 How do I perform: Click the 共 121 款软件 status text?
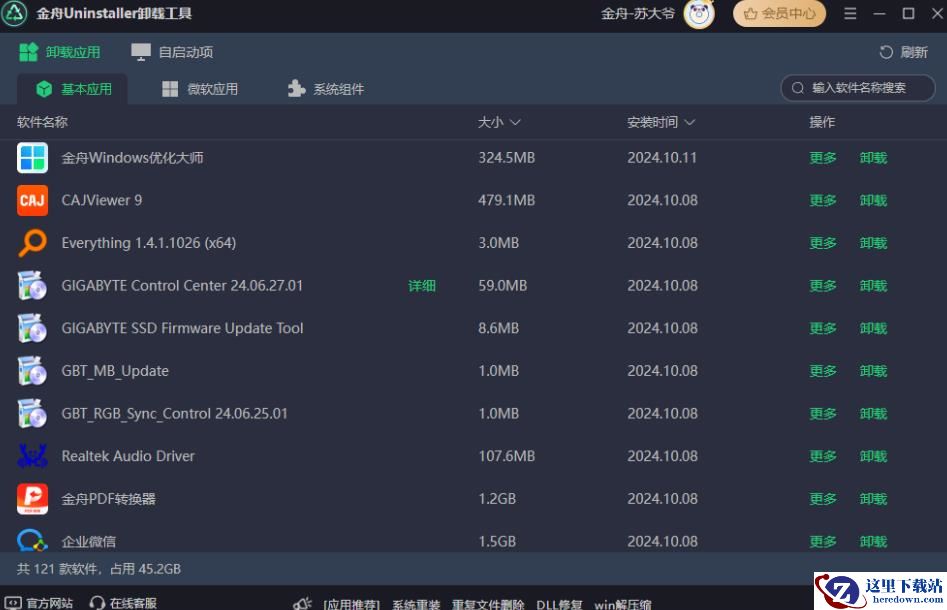(x=57, y=569)
